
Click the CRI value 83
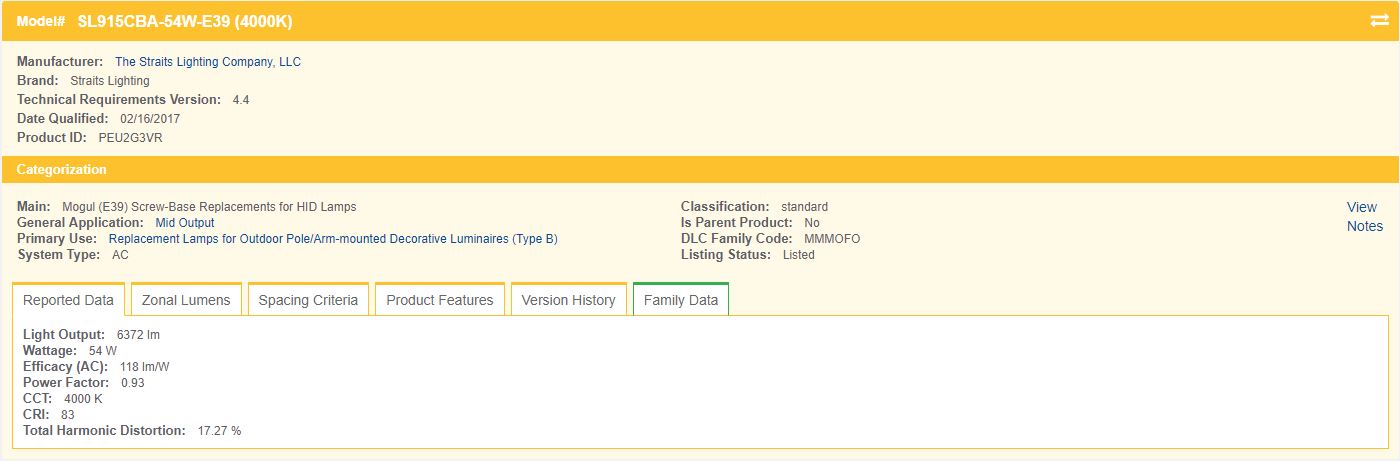[x=67, y=415]
